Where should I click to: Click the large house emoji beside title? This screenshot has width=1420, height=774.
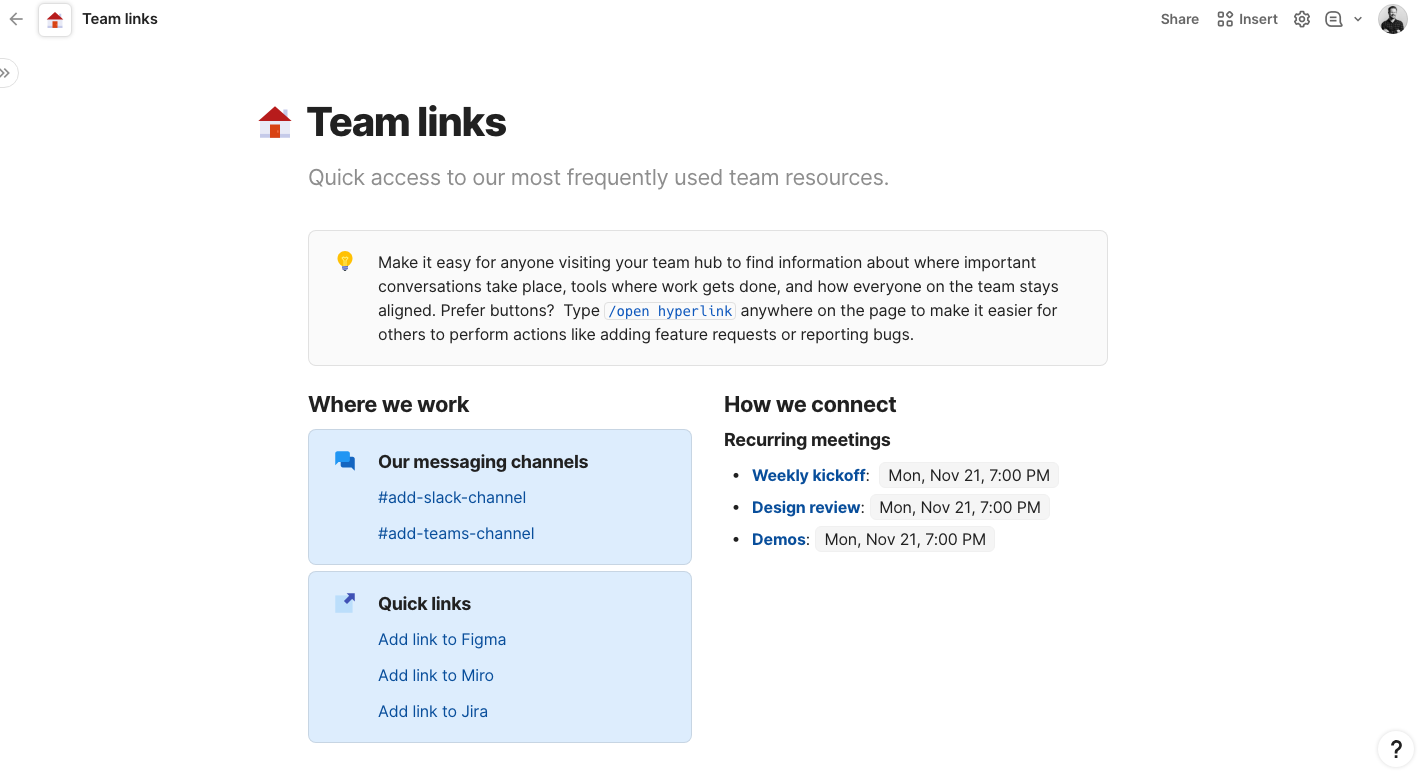[x=275, y=123]
